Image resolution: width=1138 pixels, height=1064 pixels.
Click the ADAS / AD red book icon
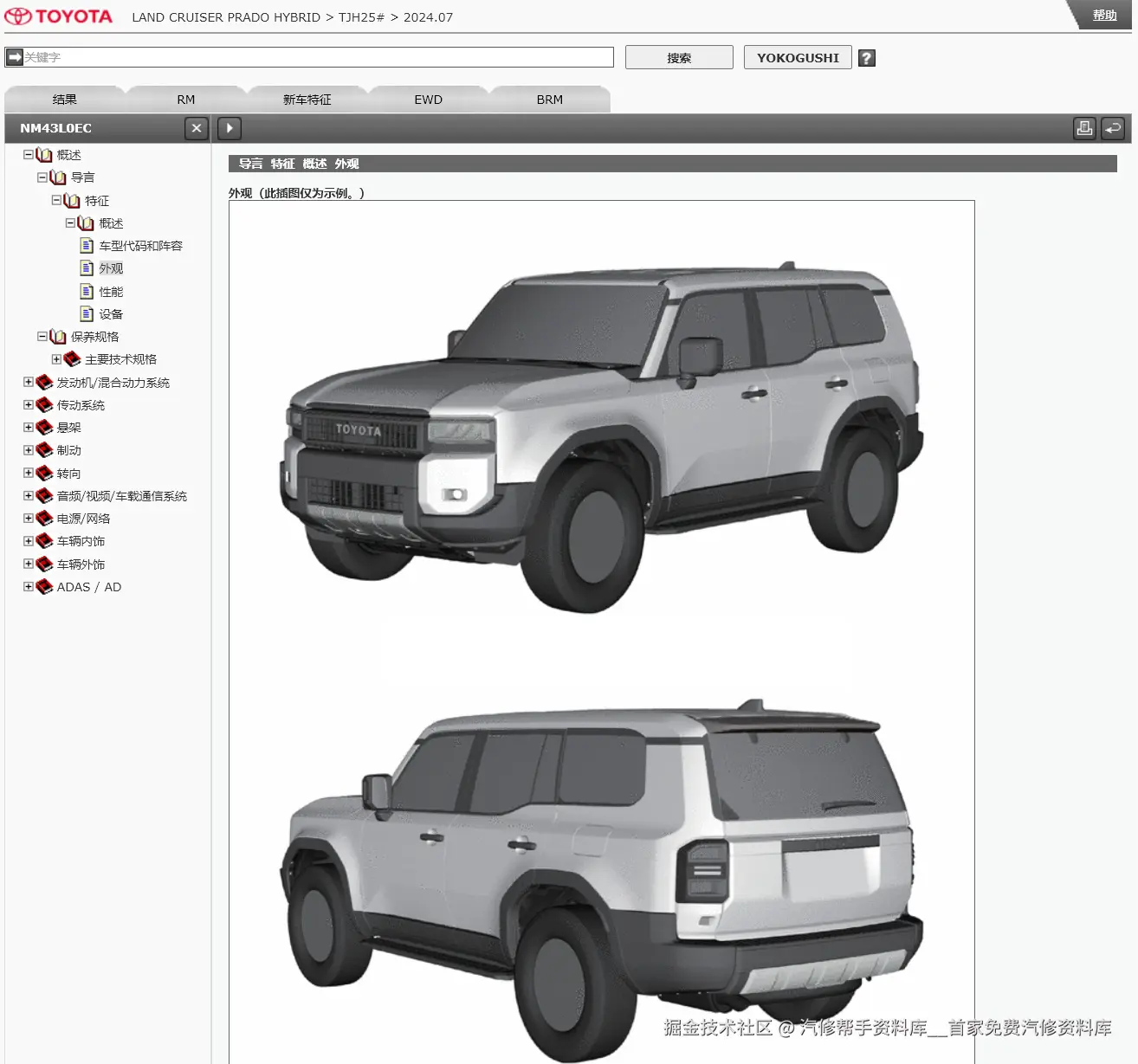44,587
